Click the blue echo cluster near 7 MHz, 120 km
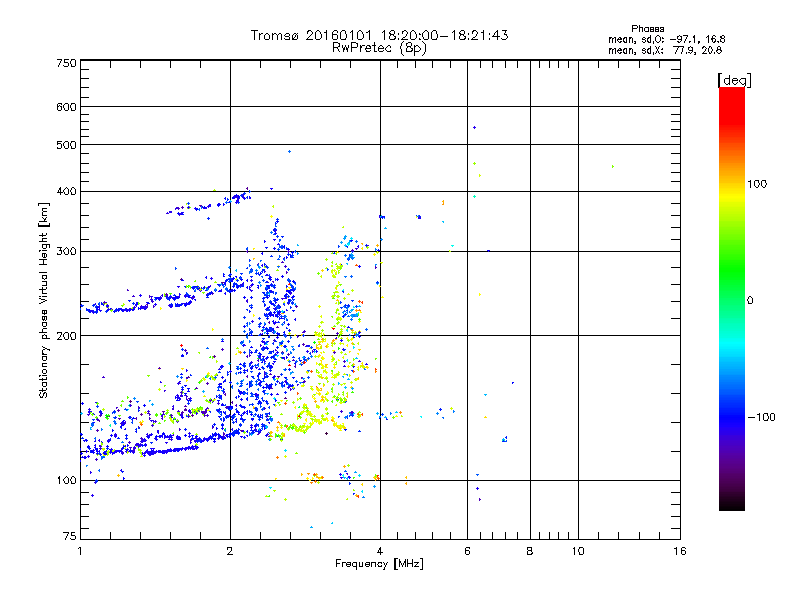This screenshot has height=600, width=800. coord(505,439)
